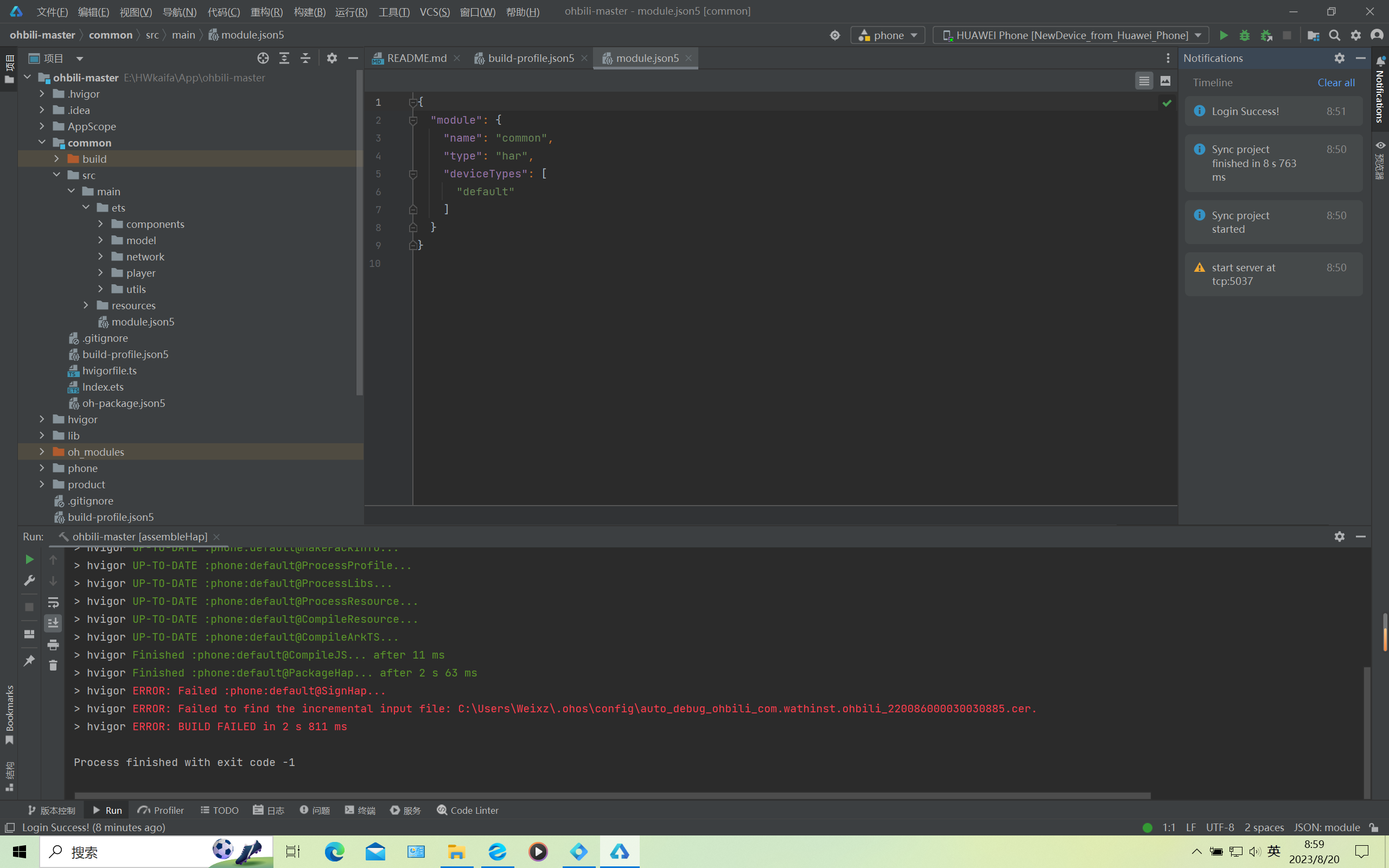Click Windows taskbar search box
Screen dimensions: 1389x868
[x=156, y=852]
